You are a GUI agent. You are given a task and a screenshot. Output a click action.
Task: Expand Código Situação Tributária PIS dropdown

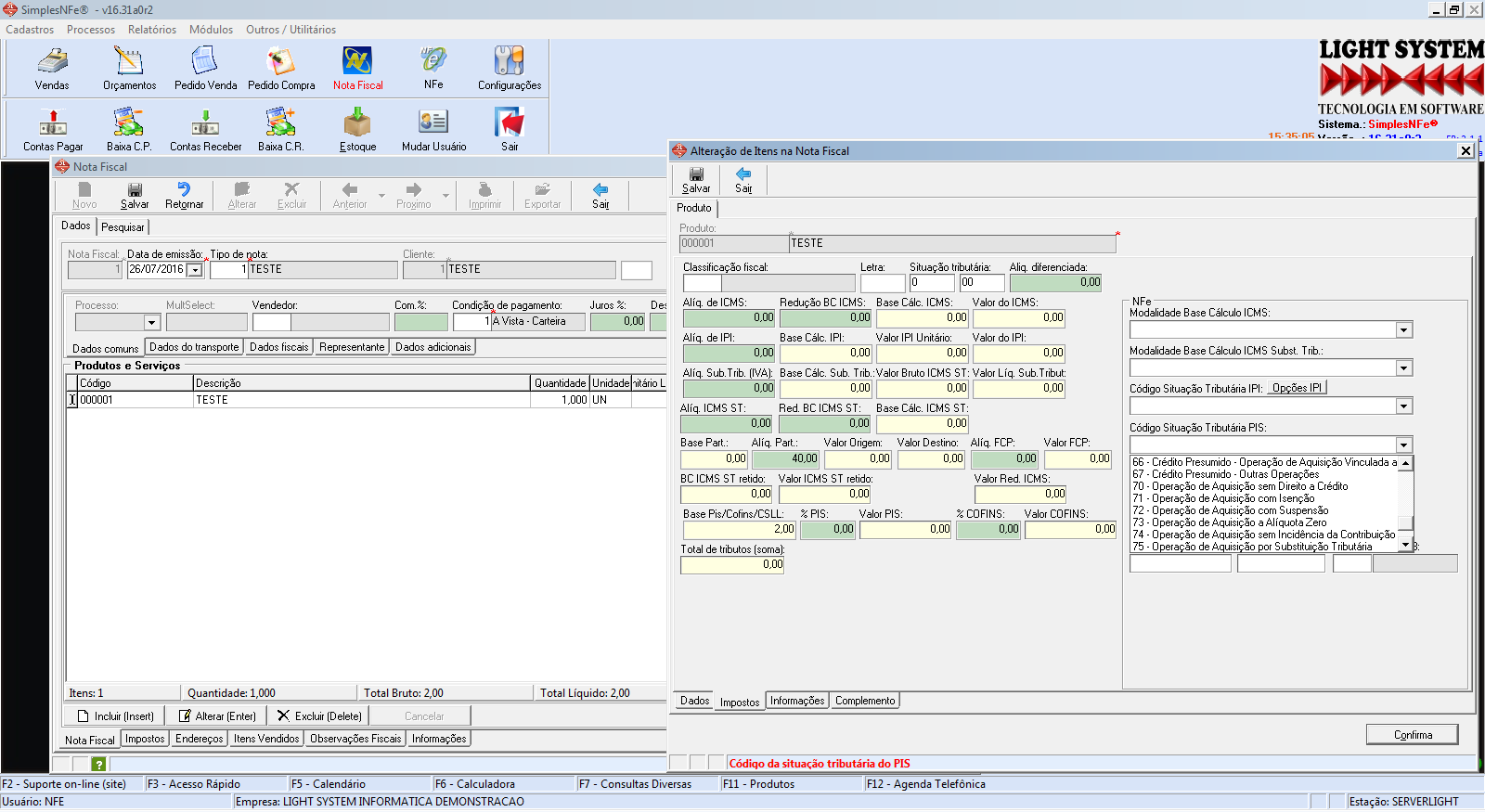click(1404, 445)
